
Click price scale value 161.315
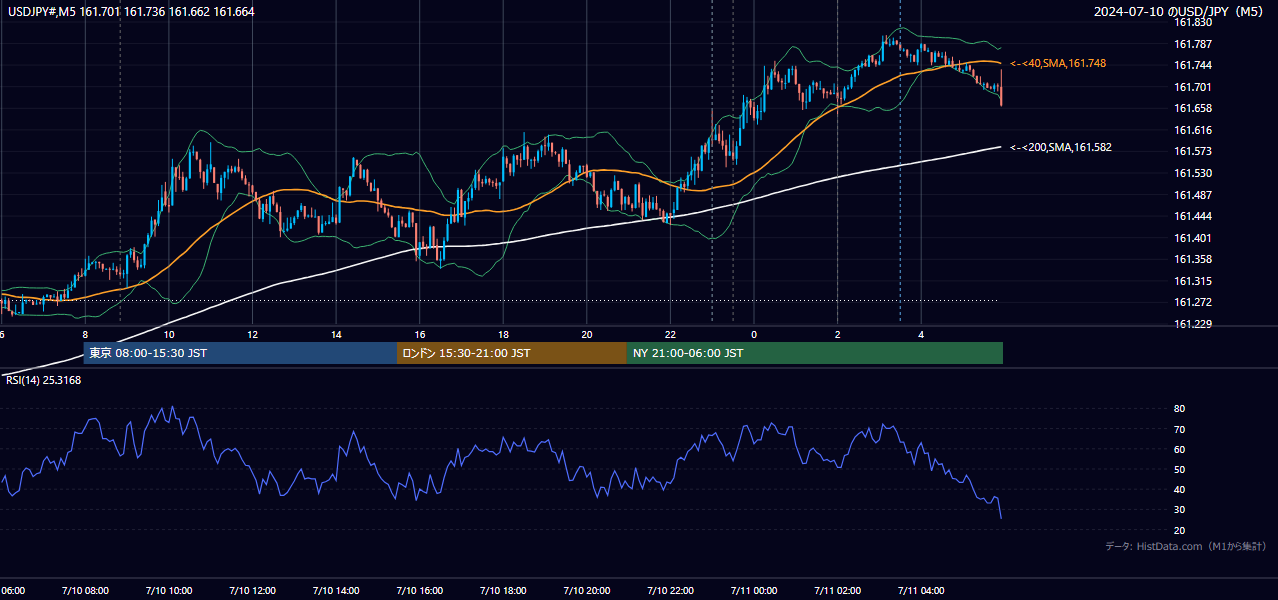pos(1193,281)
